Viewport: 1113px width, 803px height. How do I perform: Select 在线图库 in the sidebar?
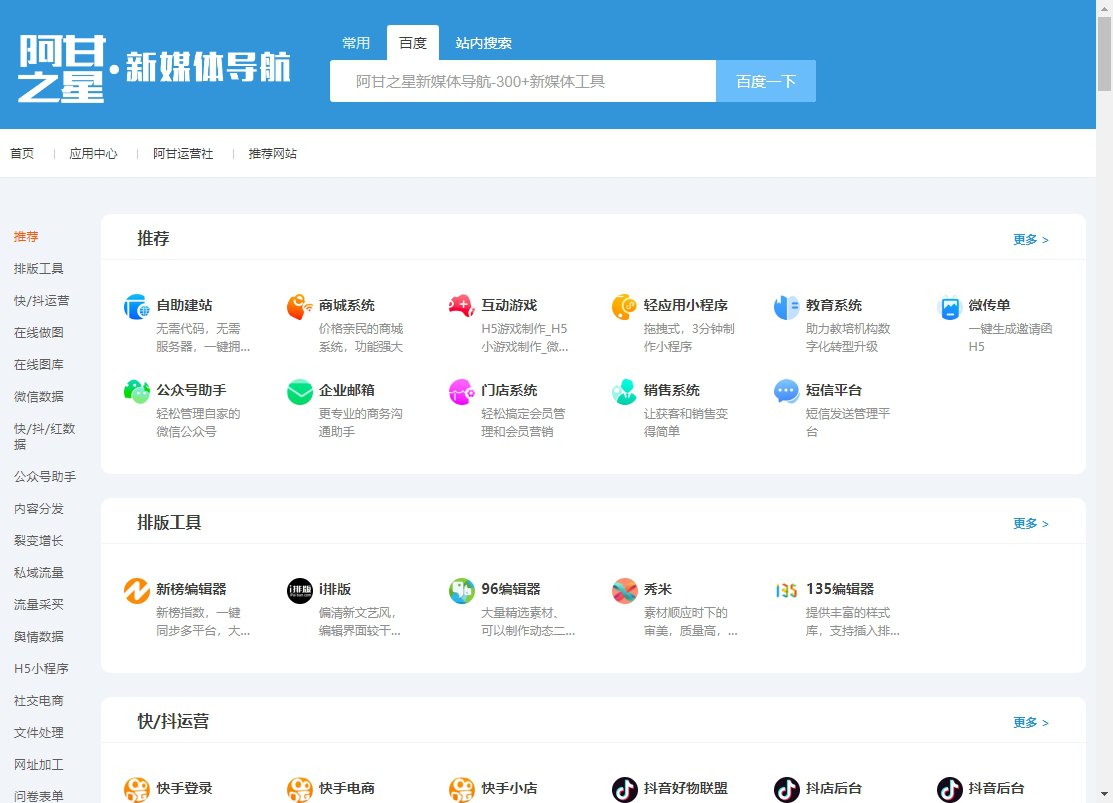click(x=38, y=364)
